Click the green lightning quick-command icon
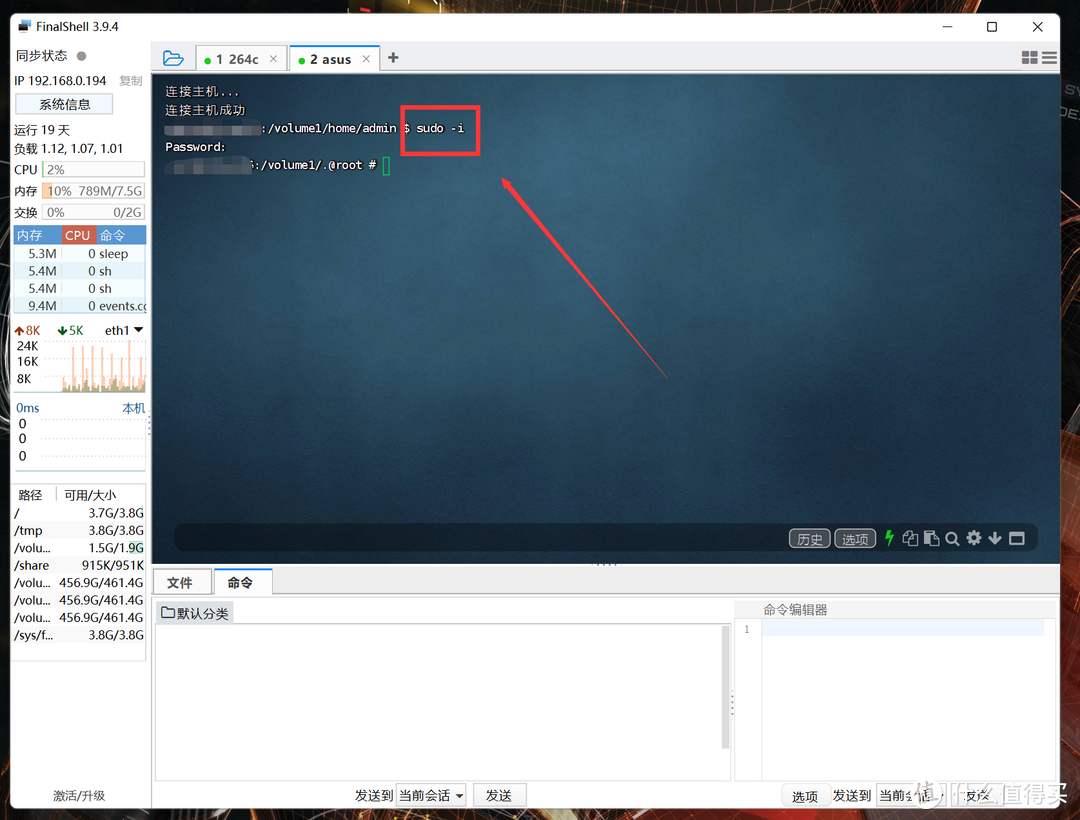 tap(889, 538)
